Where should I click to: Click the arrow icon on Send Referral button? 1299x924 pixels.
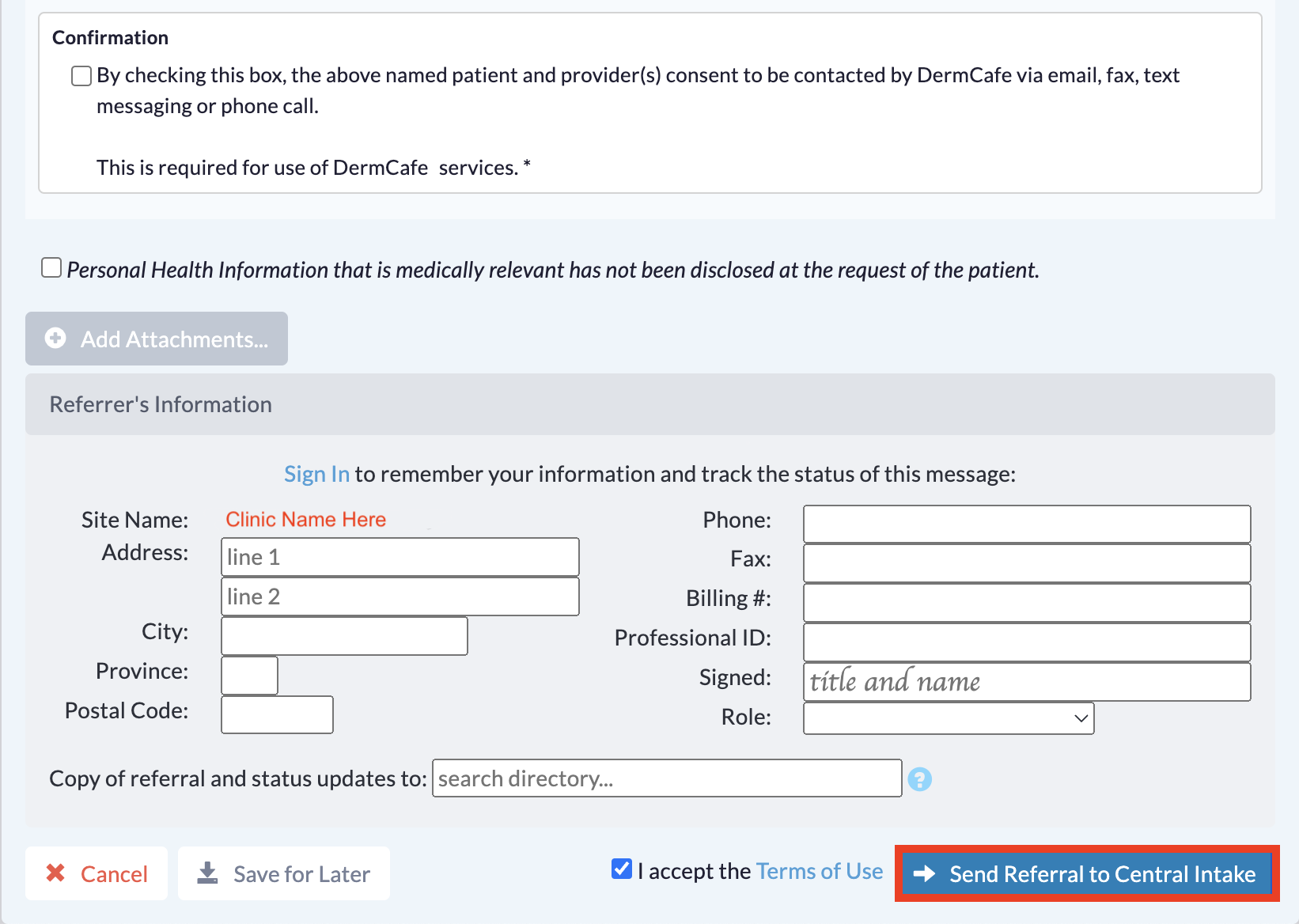coord(924,874)
